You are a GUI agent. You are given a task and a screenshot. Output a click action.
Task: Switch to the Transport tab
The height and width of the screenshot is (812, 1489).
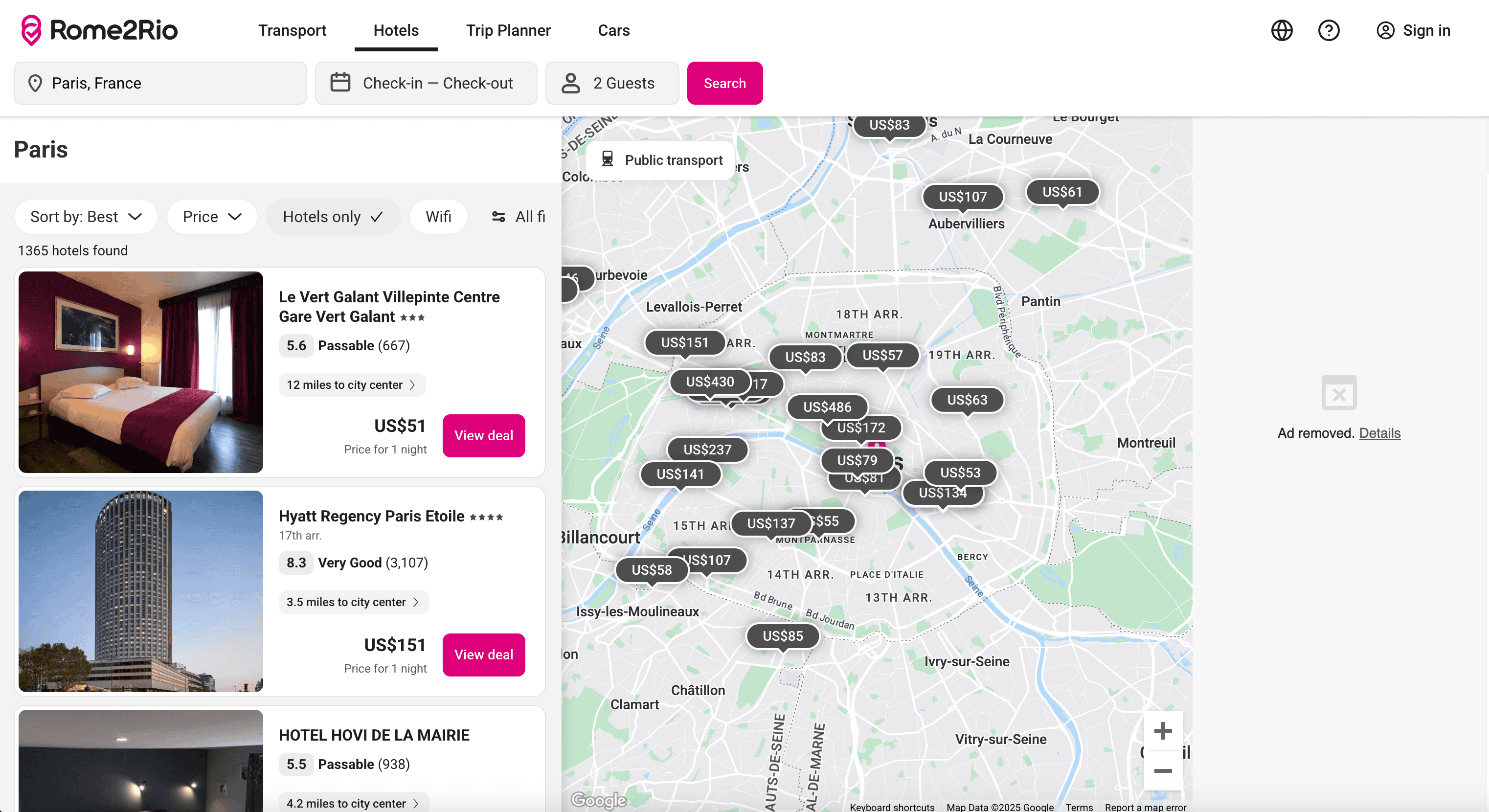click(x=292, y=30)
